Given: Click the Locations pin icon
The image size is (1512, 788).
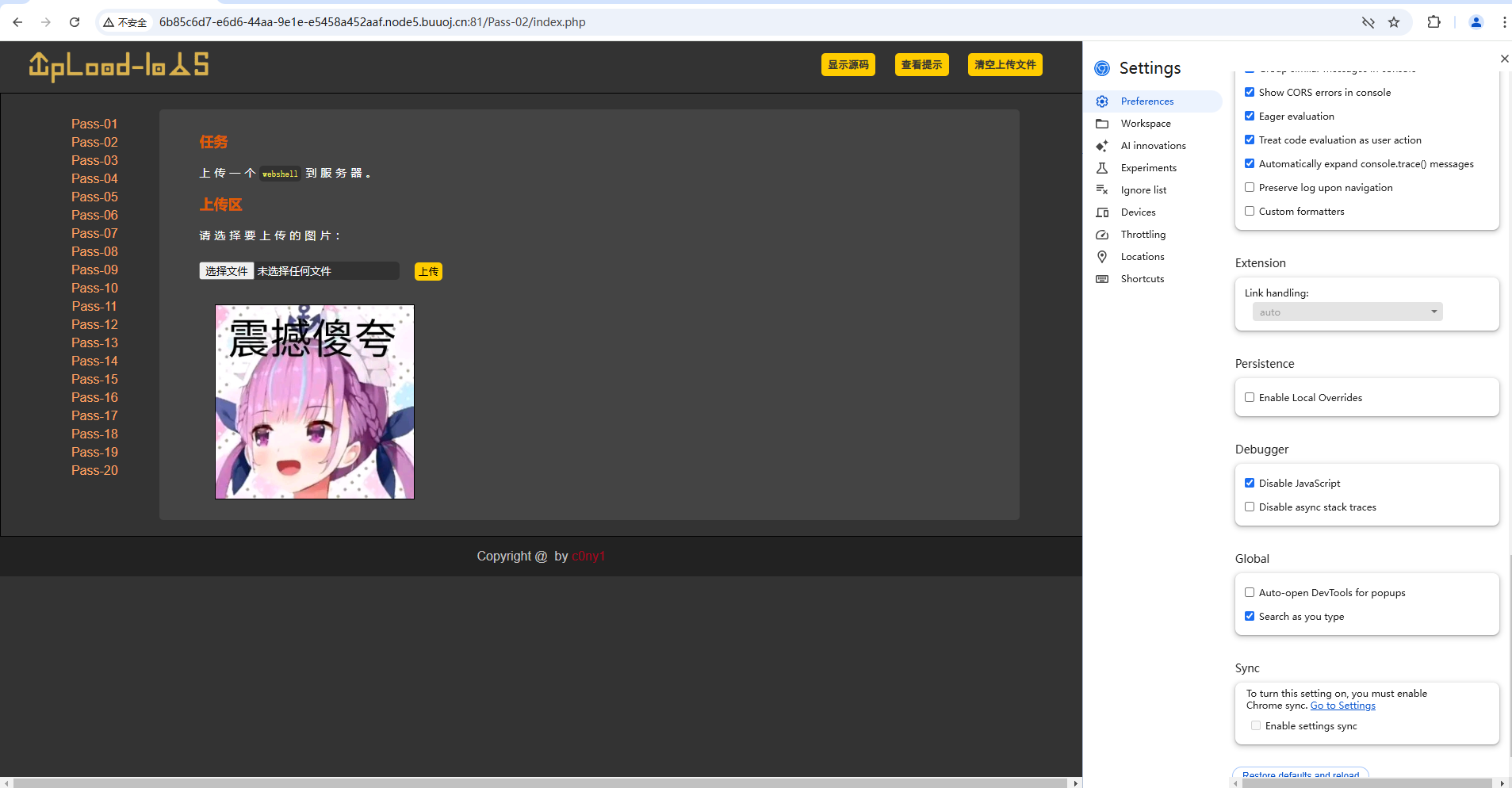Looking at the screenshot, I should (1102, 257).
